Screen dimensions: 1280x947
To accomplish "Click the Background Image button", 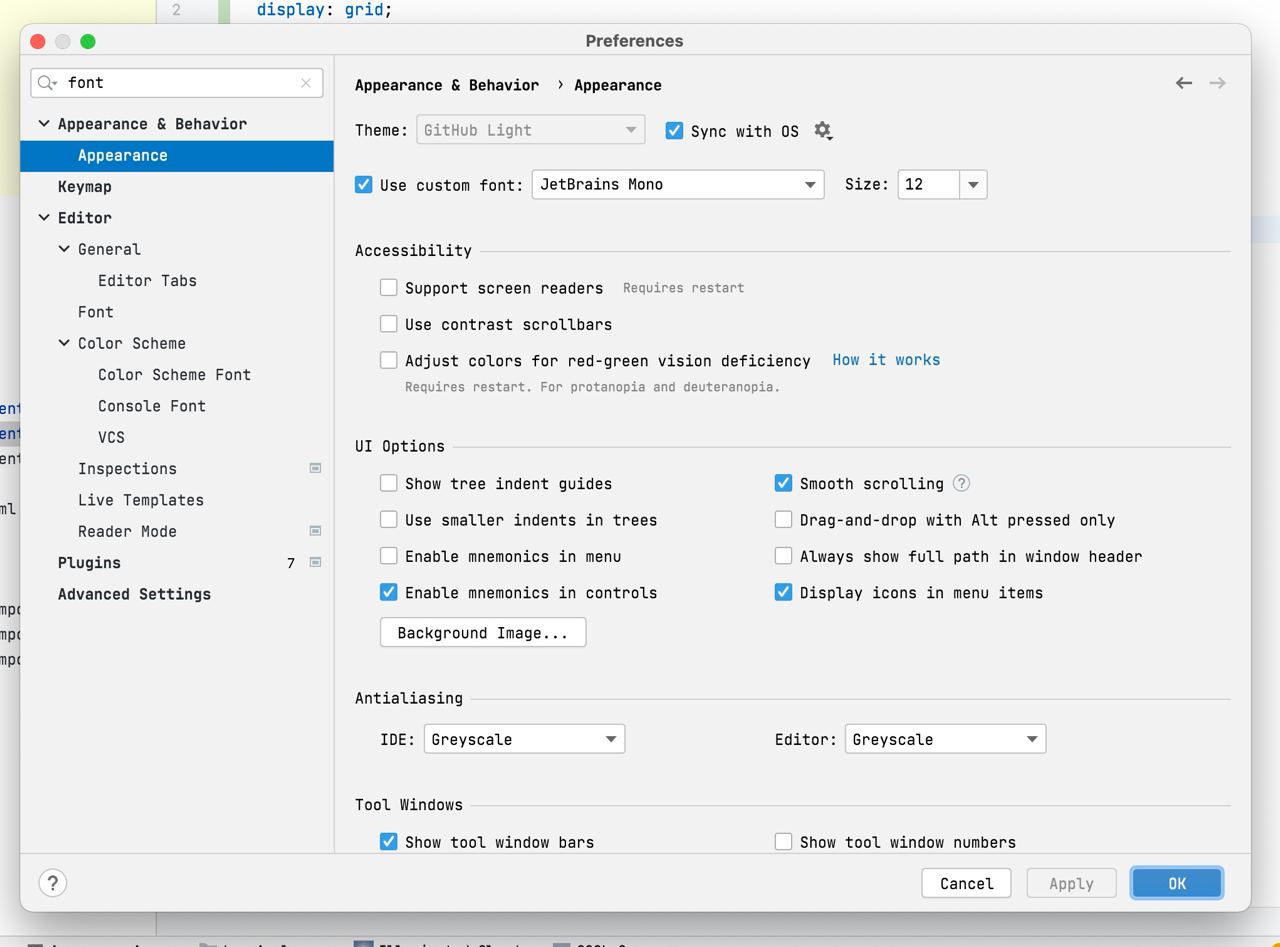I will click(x=483, y=632).
